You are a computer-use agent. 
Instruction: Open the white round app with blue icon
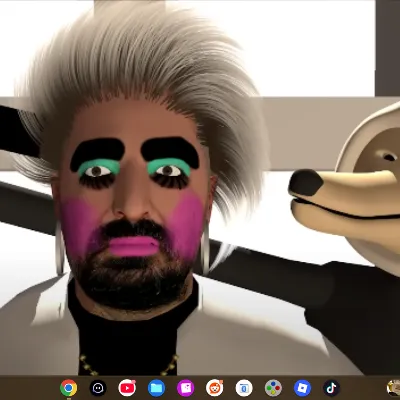[244, 388]
